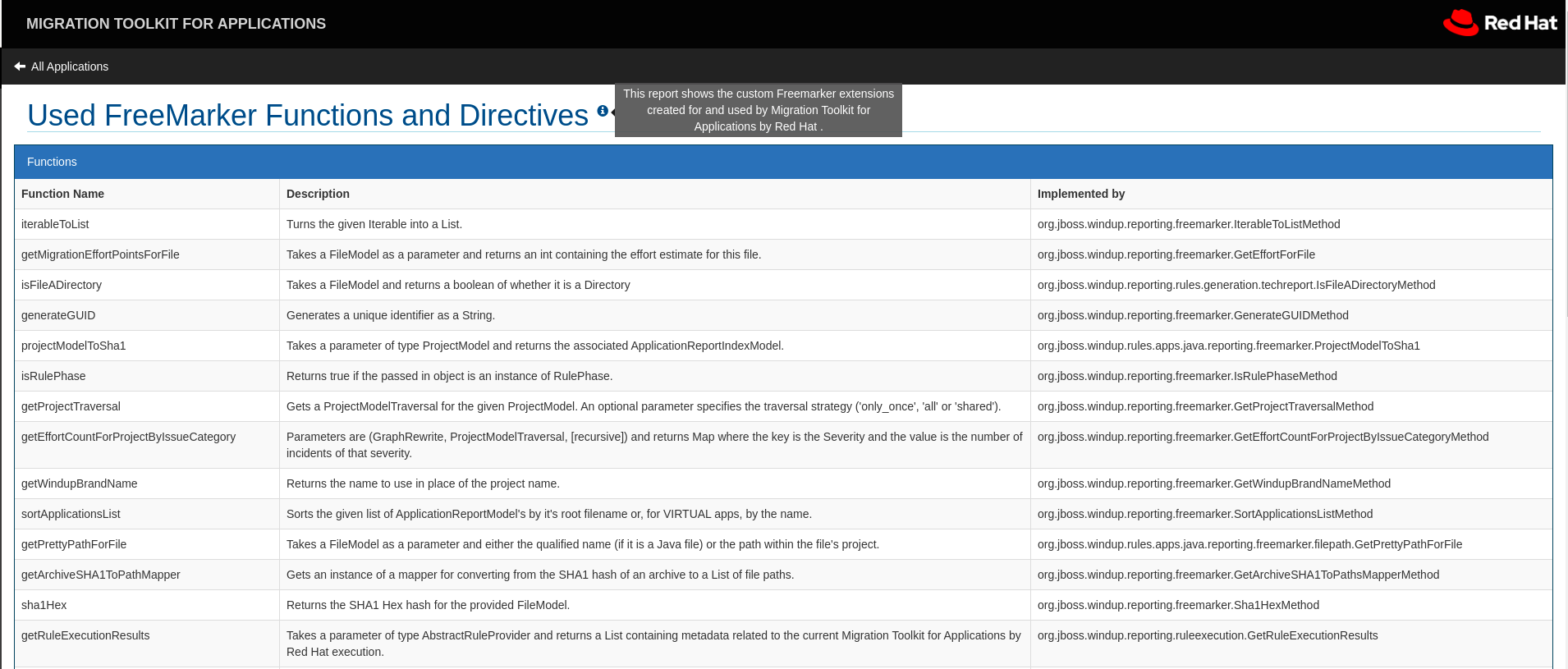Select the projectModelToSha1 function name
The height and width of the screenshot is (669, 1568).
[74, 346]
